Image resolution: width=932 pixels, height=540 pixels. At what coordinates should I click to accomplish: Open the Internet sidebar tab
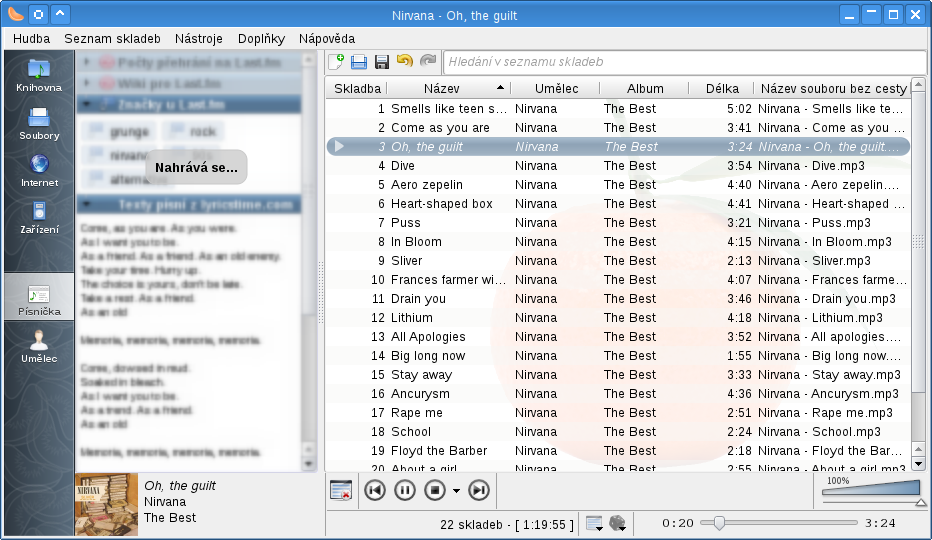tap(39, 171)
